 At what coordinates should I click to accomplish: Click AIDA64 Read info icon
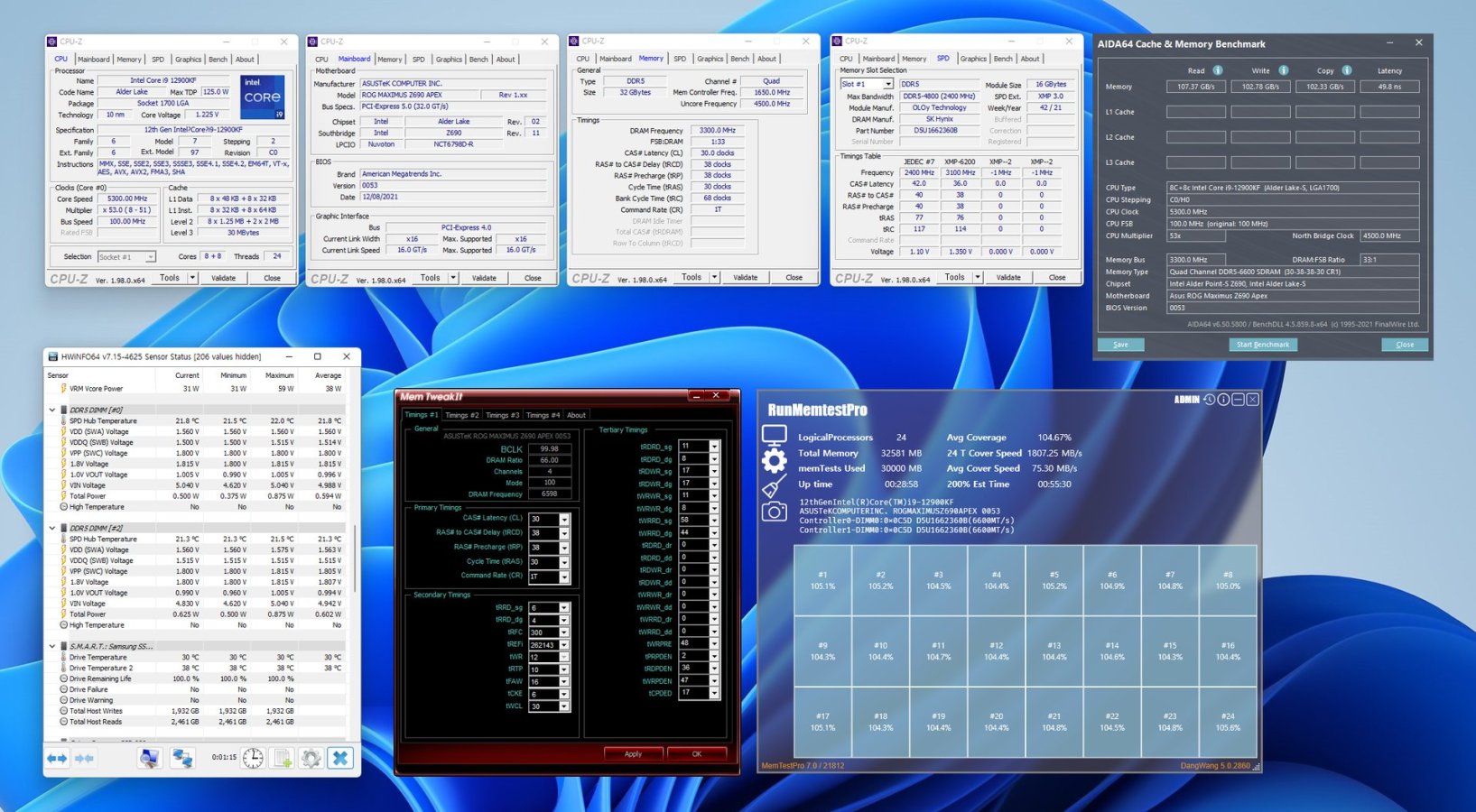[1218, 70]
